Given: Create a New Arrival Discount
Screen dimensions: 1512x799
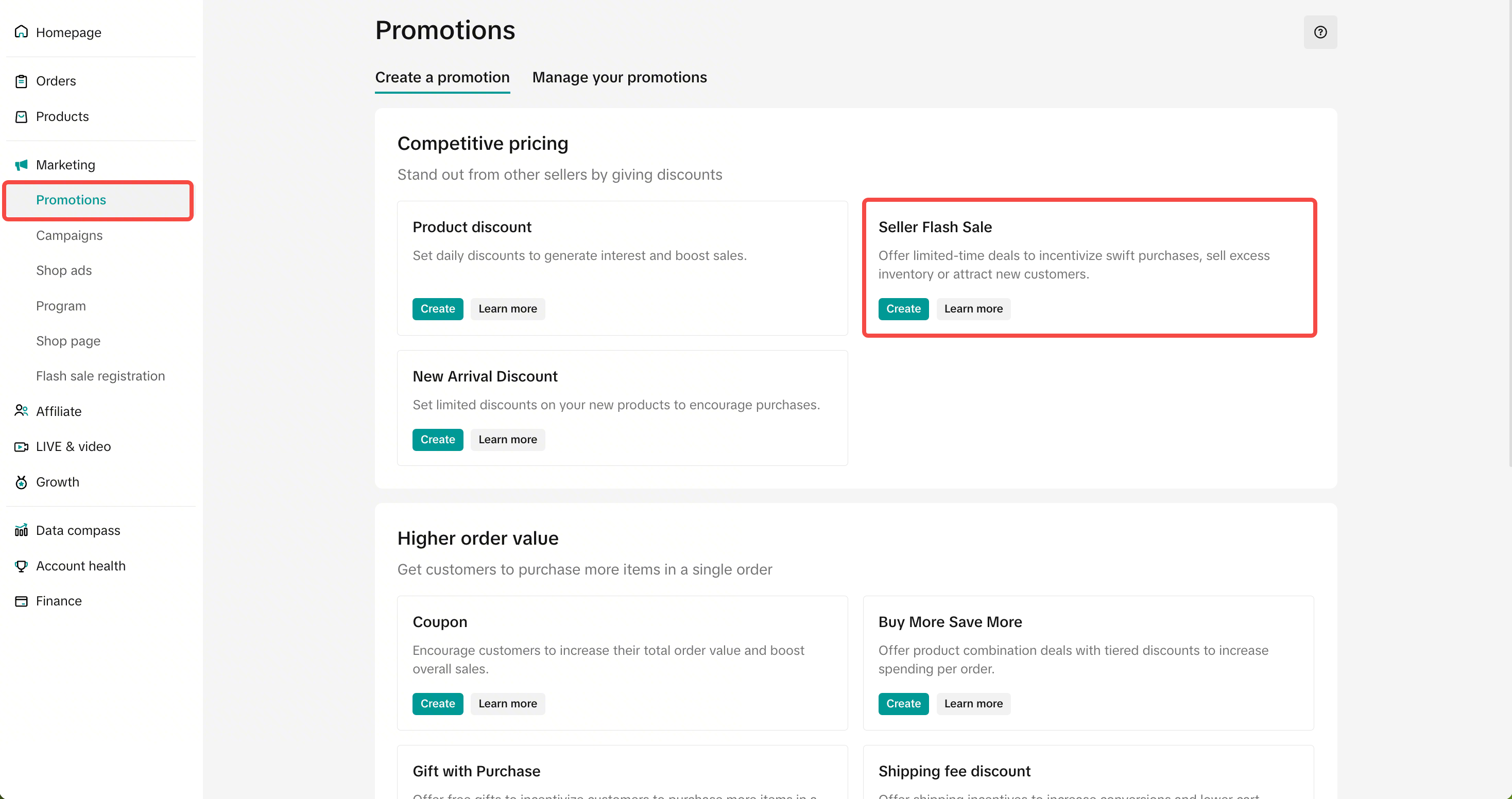Looking at the screenshot, I should click(437, 440).
